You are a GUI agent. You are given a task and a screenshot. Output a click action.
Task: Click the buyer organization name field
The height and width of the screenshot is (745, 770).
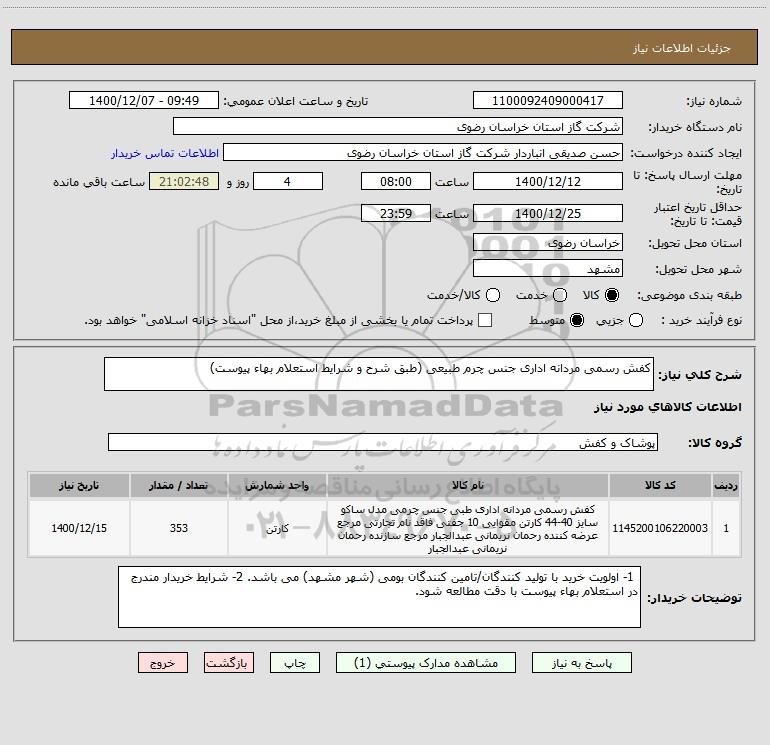click(x=398, y=126)
